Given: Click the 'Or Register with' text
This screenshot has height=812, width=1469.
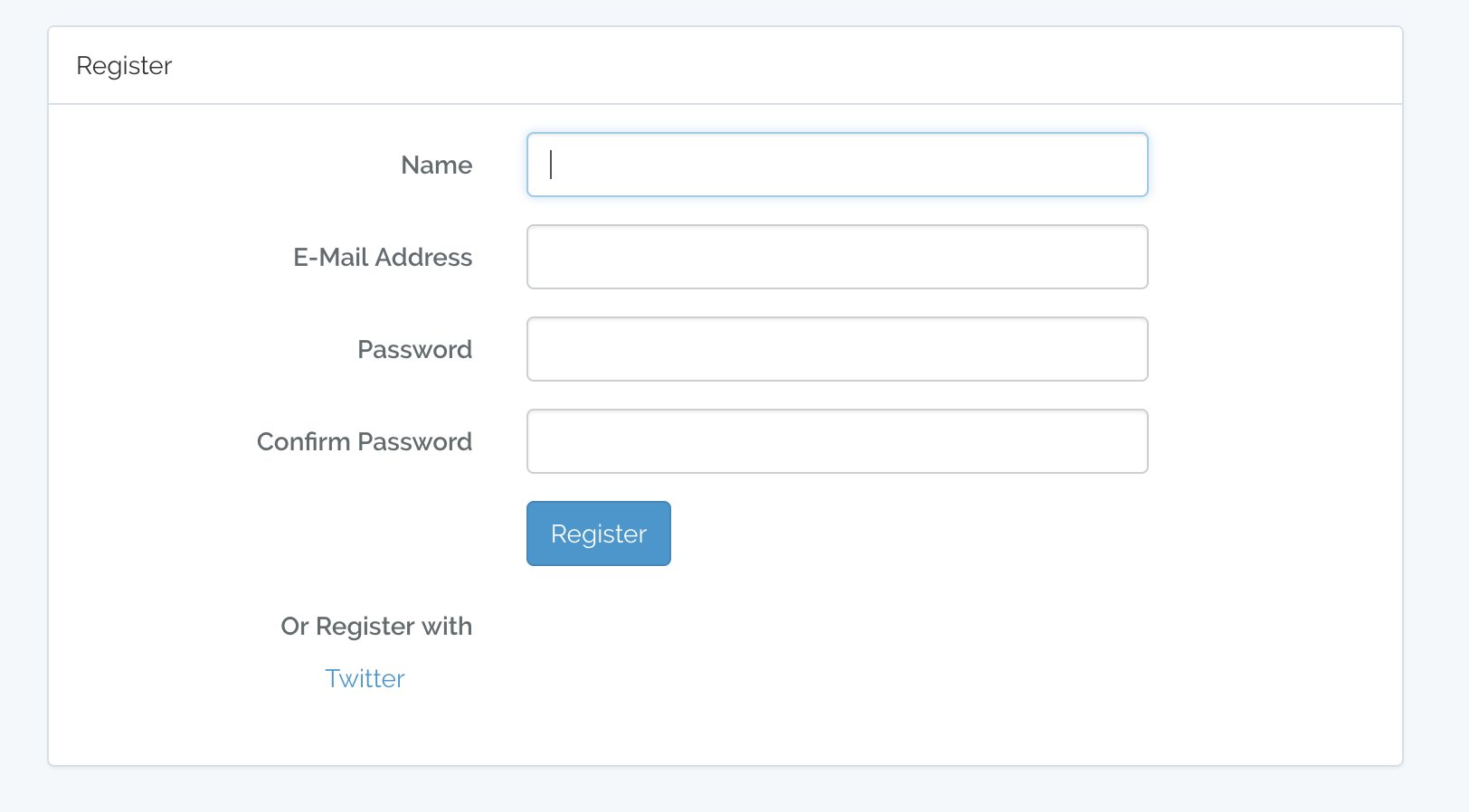Looking at the screenshot, I should coord(376,626).
